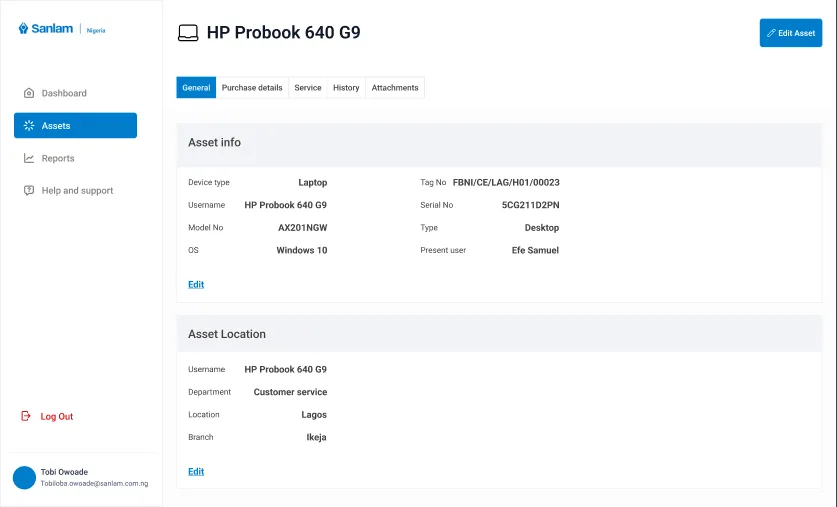Viewport: 837px width, 507px height.
Task: Click the pencil icon in Edit Asset
Action: coord(771,33)
